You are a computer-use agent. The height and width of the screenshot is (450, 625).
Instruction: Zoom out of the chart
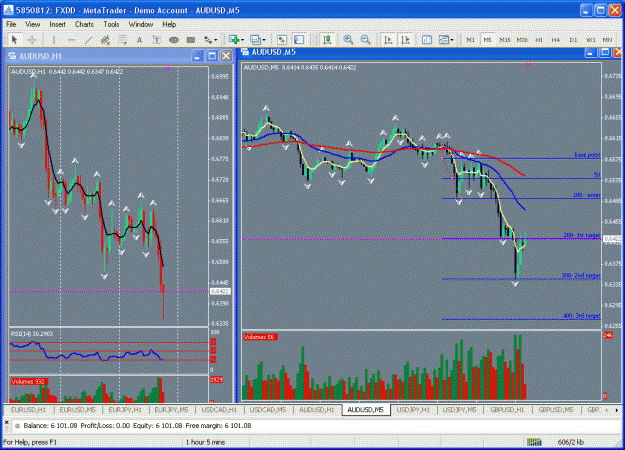[366, 40]
